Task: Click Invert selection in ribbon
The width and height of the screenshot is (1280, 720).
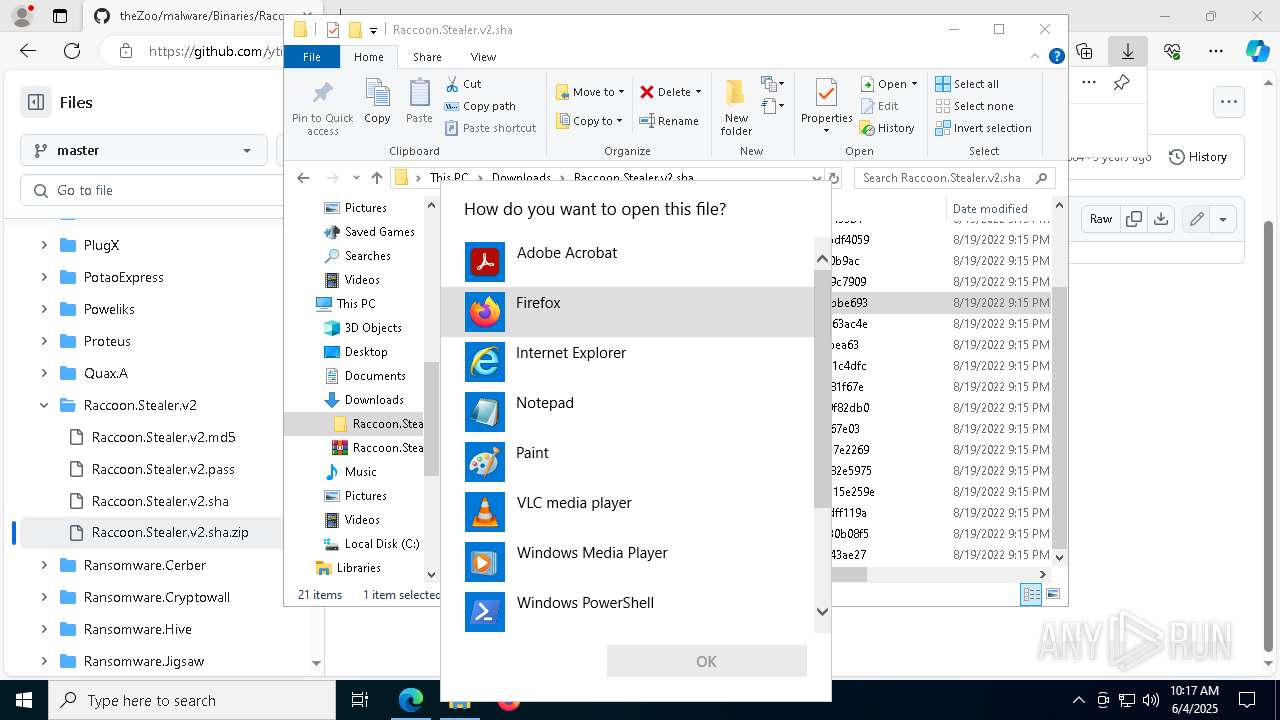Action: tap(983, 128)
